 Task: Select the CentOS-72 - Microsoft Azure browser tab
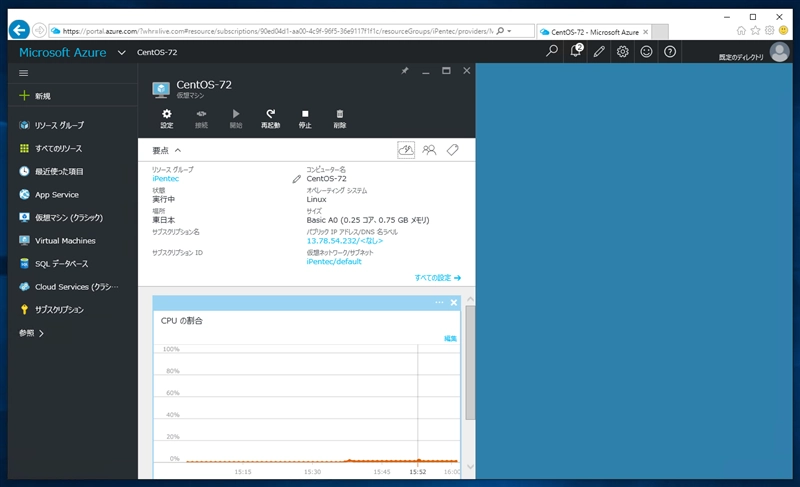click(594, 32)
